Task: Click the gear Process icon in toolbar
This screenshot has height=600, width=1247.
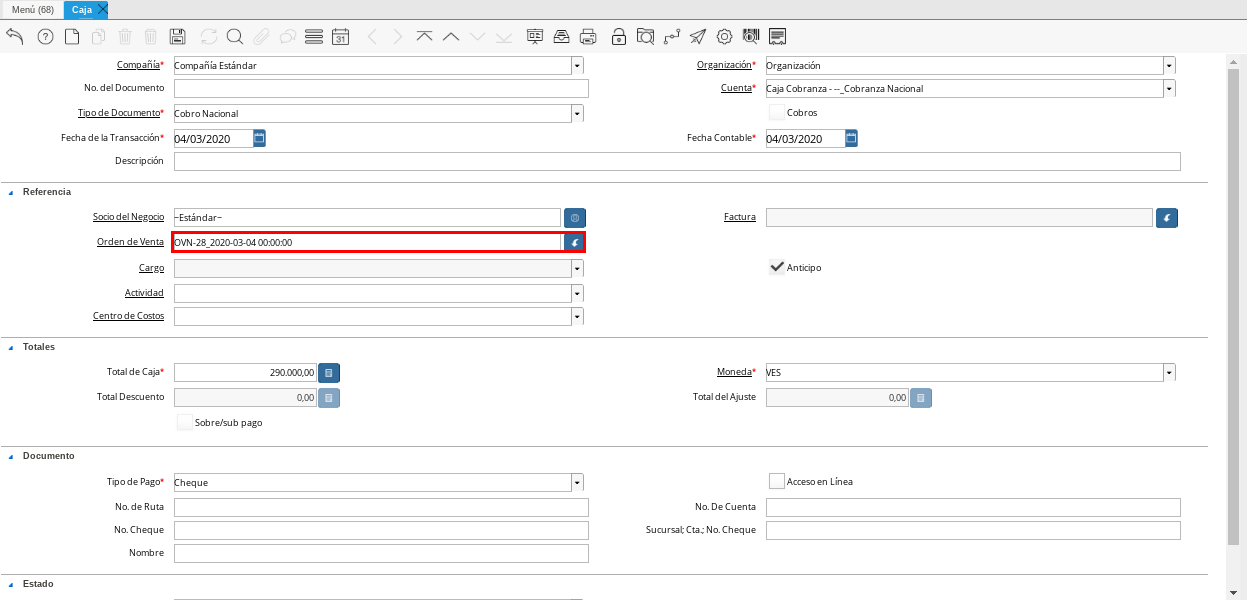Action: click(x=725, y=37)
